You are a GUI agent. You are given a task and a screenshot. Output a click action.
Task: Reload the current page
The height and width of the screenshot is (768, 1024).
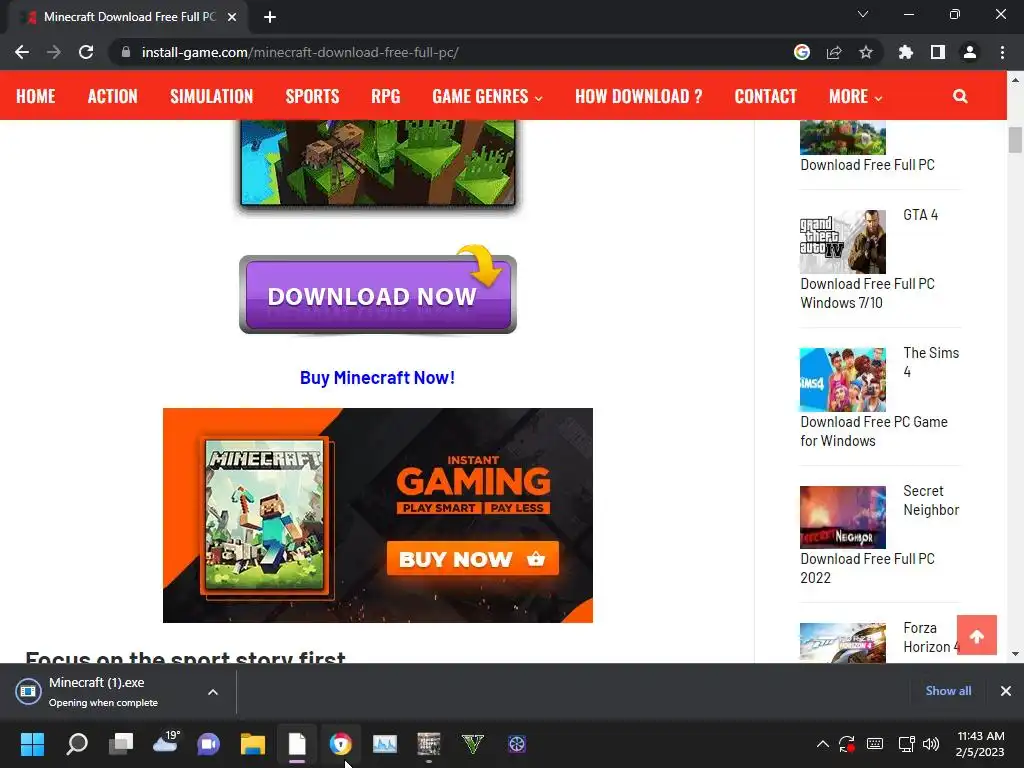86,52
